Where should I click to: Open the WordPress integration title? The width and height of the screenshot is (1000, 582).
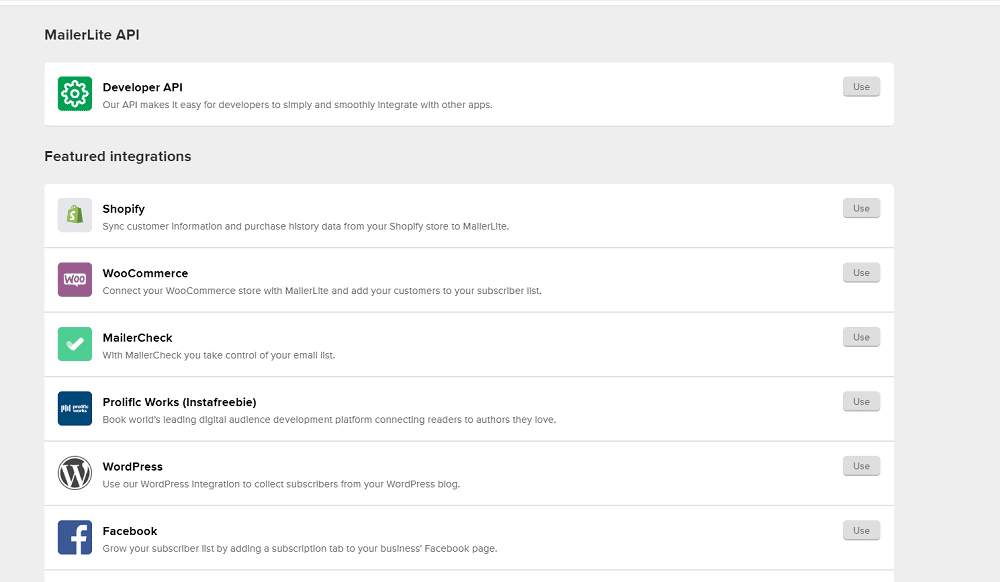(x=133, y=467)
